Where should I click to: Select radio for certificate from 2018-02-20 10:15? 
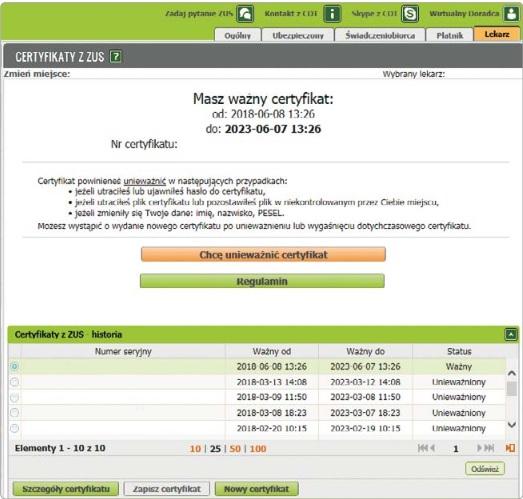point(14,428)
